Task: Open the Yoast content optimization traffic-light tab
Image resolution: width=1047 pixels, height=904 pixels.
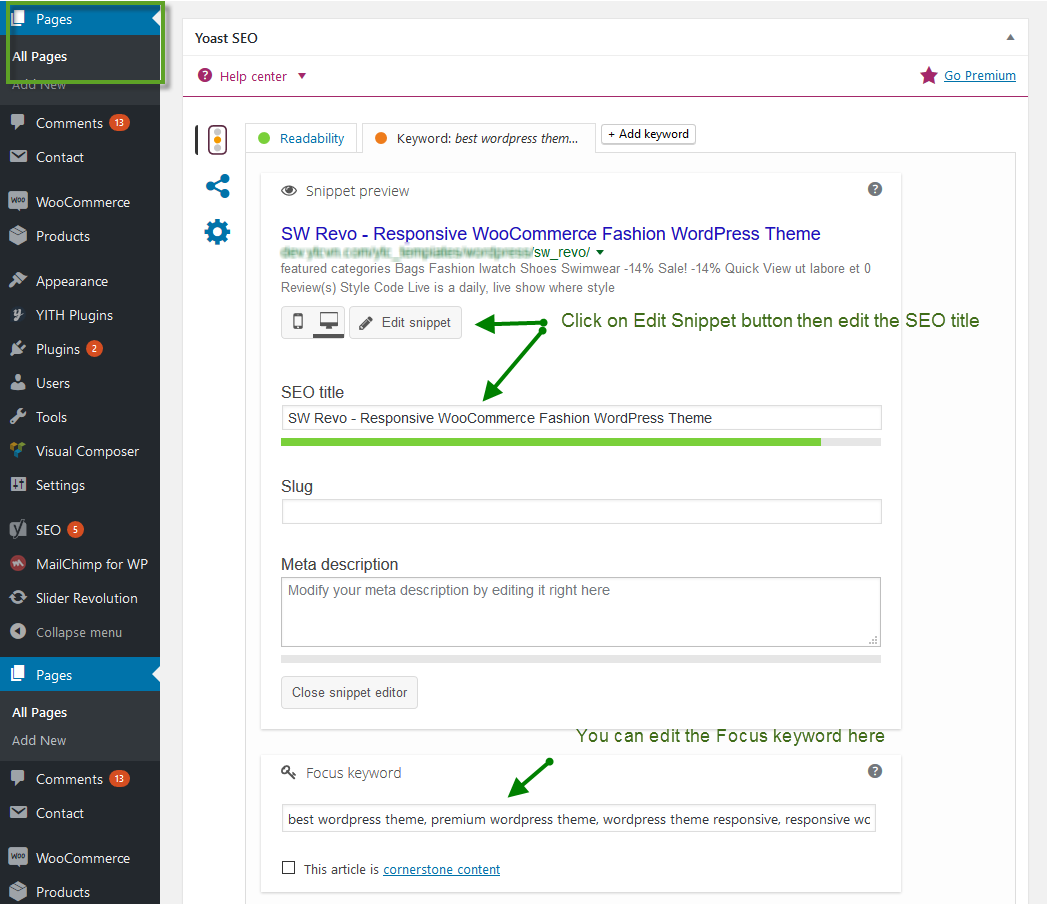Action: pos(218,140)
